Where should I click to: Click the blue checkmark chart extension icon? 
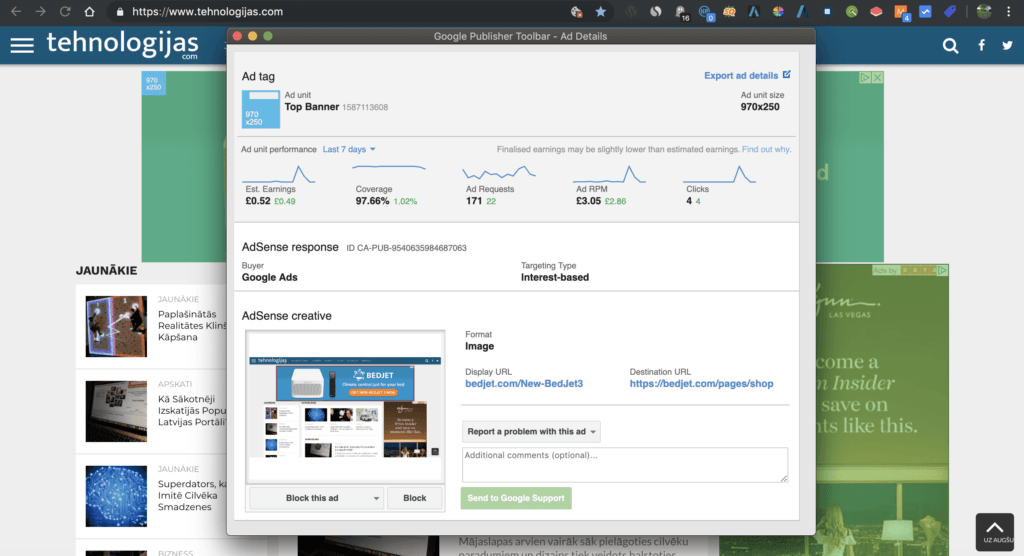[925, 11]
